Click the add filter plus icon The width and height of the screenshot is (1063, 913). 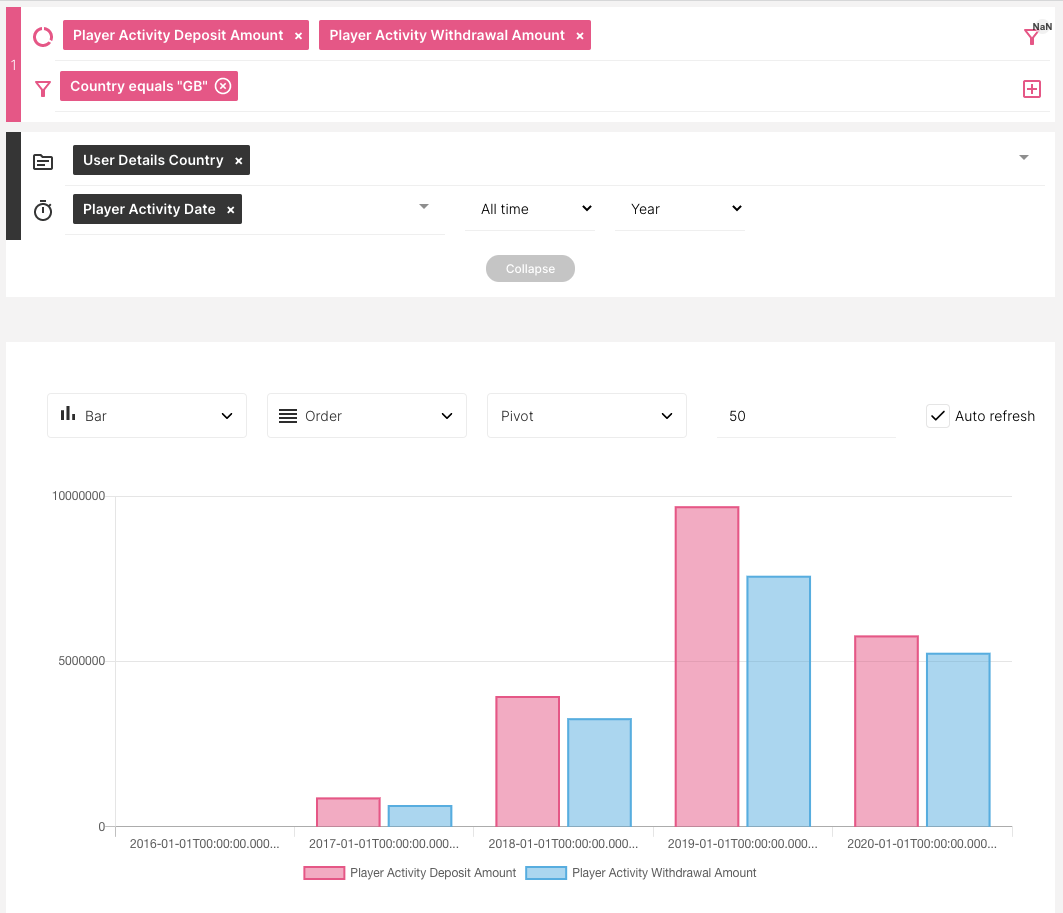pos(1032,89)
